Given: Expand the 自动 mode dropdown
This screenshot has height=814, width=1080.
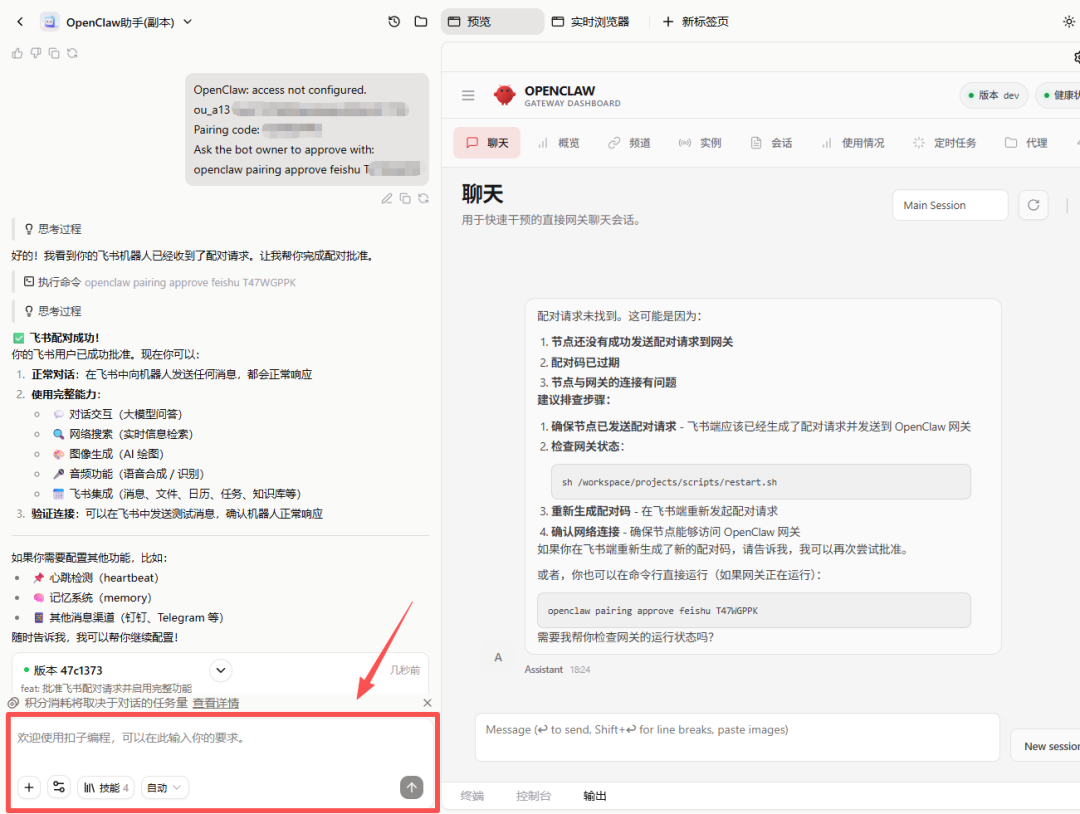Looking at the screenshot, I should pos(164,787).
